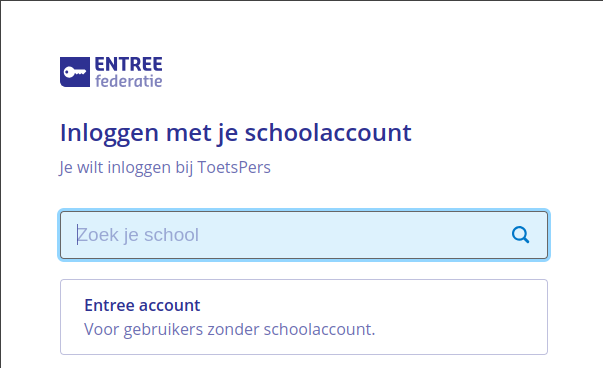Place the cursor in the school search box
This screenshot has height=368, width=603.
[x=304, y=235]
